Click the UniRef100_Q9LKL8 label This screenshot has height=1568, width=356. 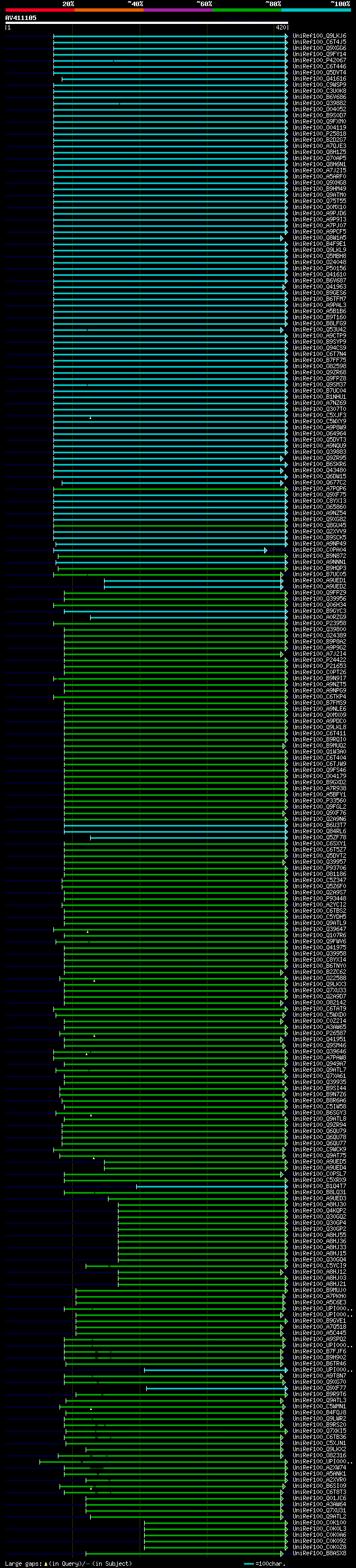pyautogui.click(x=319, y=728)
